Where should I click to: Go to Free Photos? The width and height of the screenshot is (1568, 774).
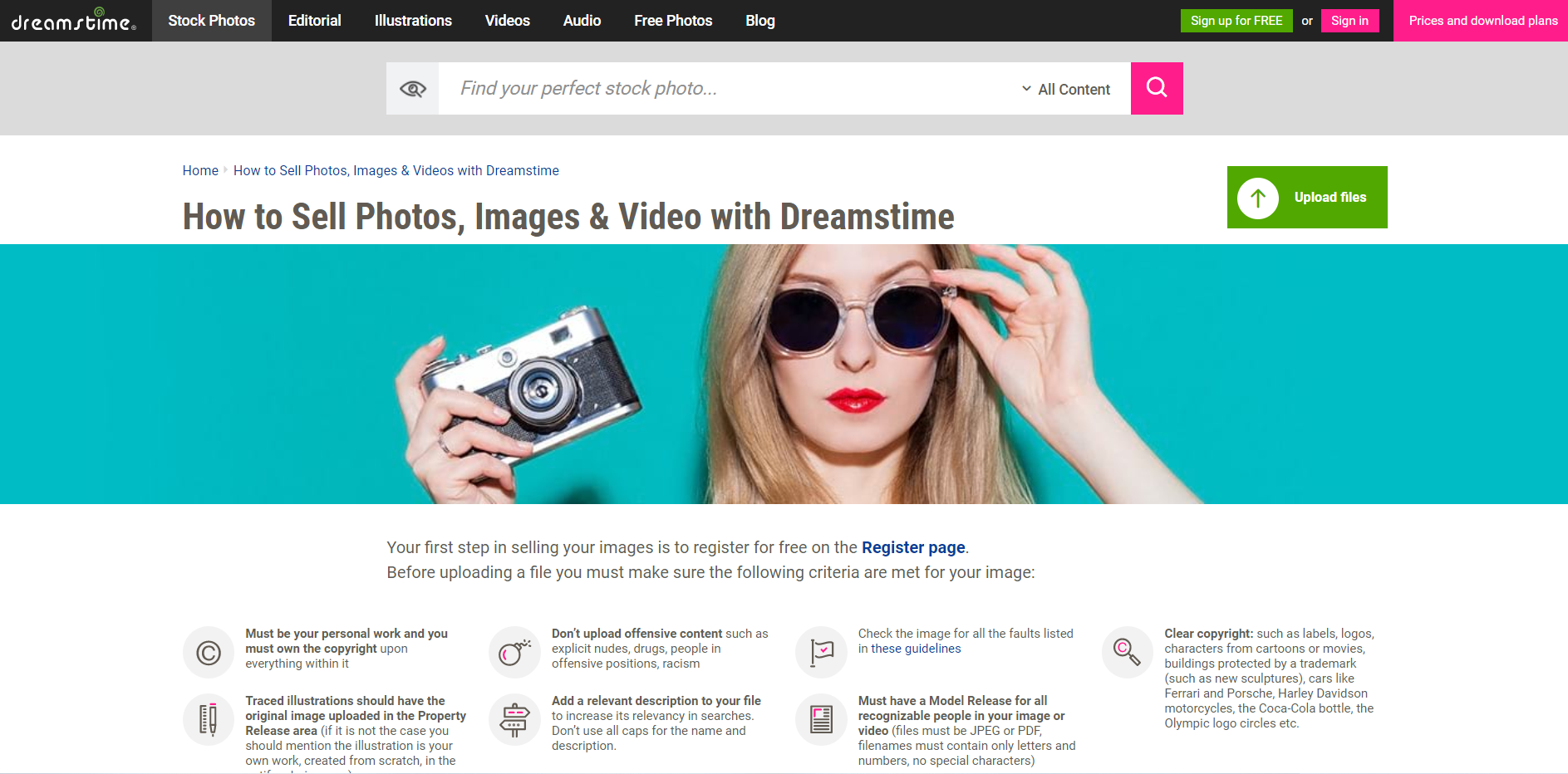point(673,21)
